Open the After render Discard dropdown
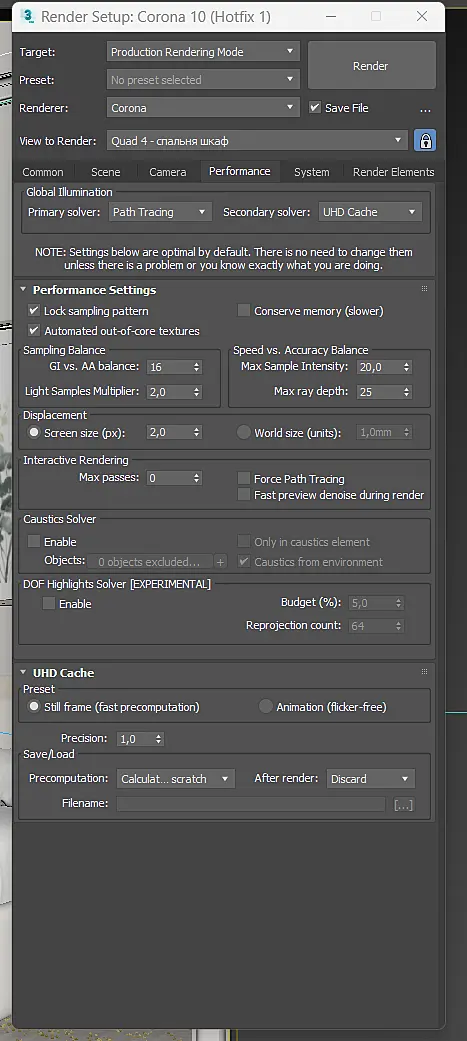This screenshot has height=1041, width=467. (x=371, y=779)
